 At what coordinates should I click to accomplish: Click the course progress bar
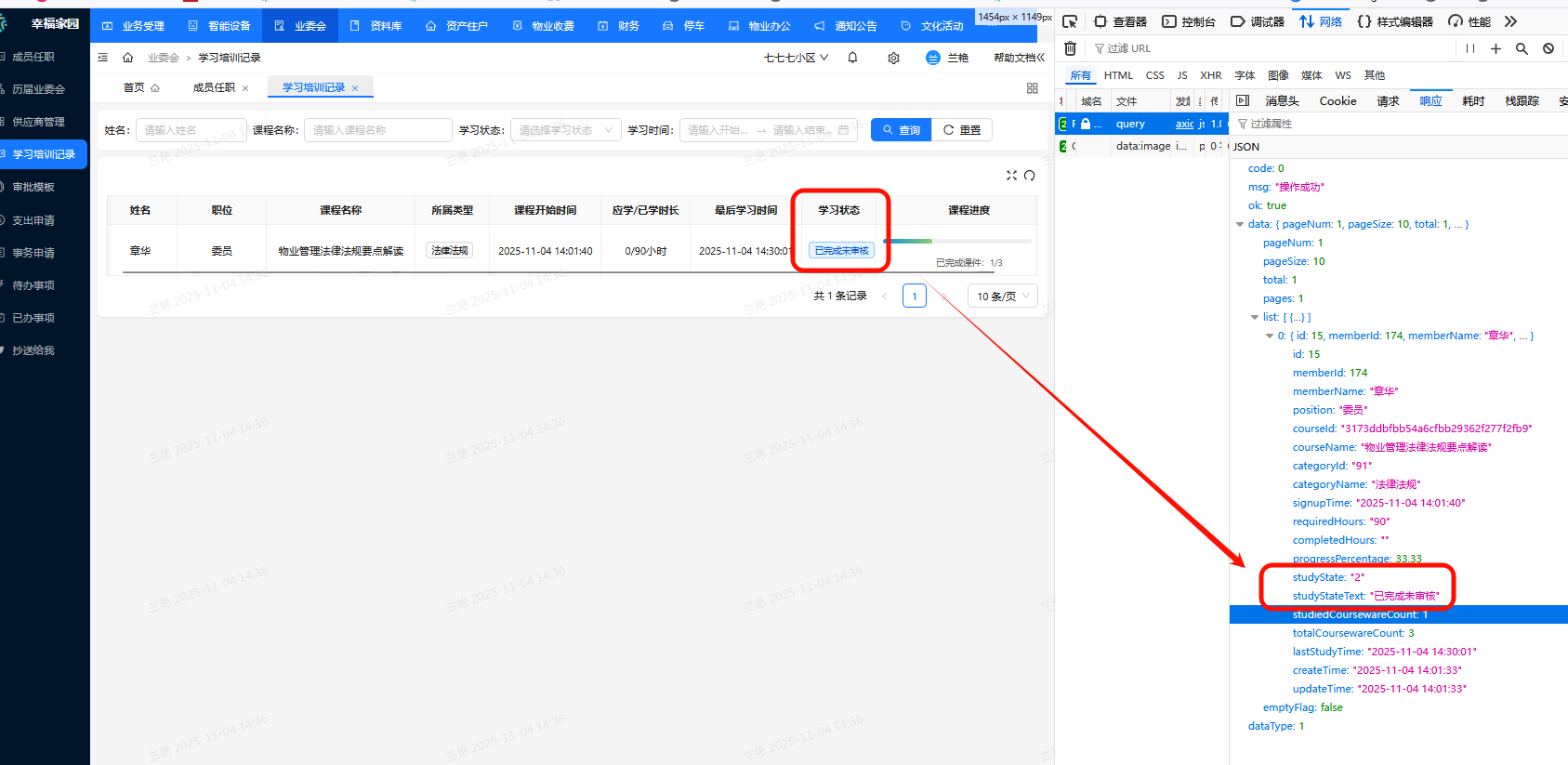[956, 242]
